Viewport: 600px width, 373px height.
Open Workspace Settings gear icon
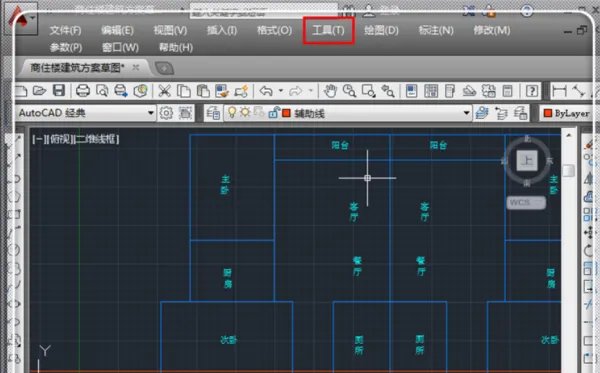pyautogui.click(x=166, y=113)
